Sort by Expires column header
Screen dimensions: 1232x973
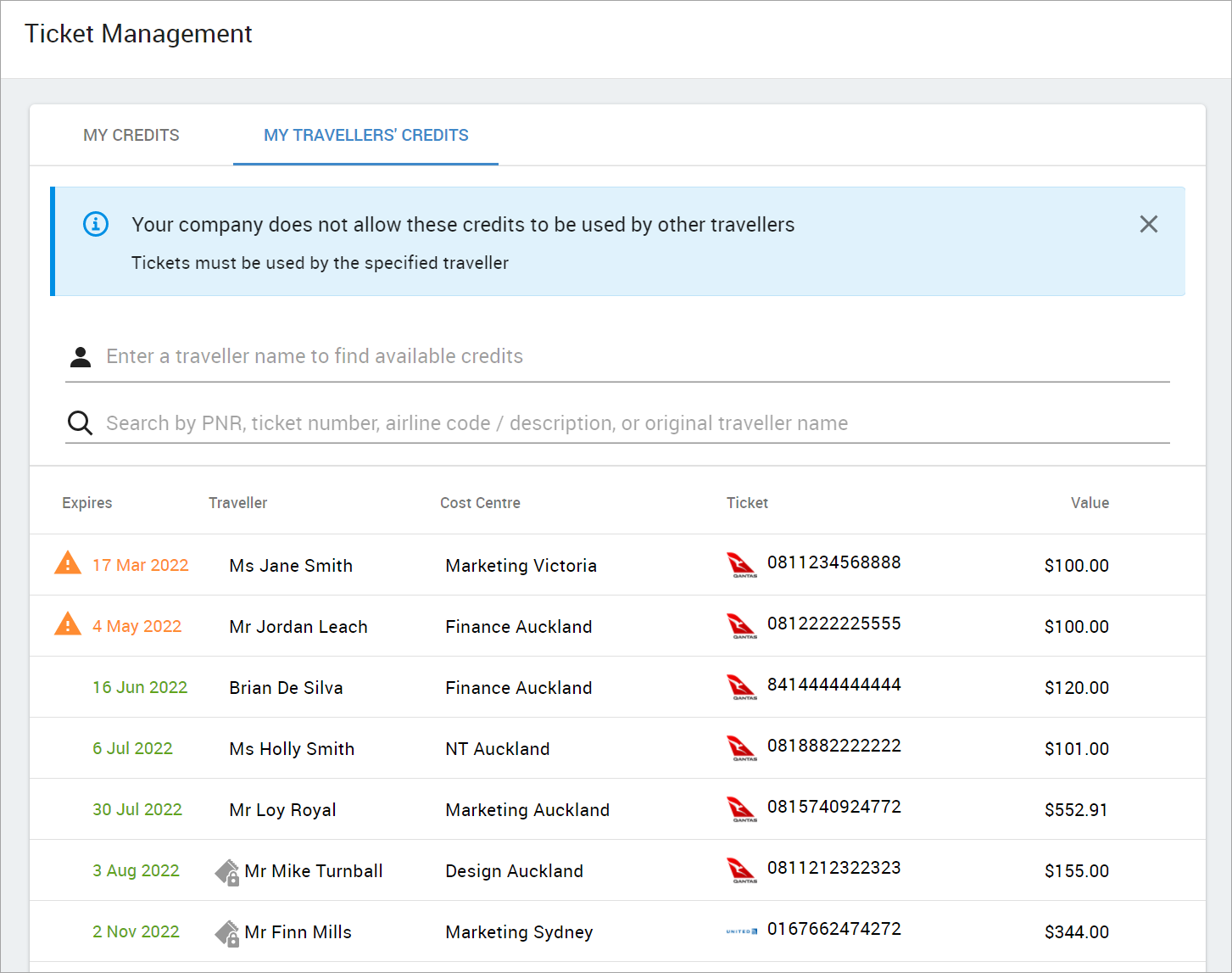point(87,503)
